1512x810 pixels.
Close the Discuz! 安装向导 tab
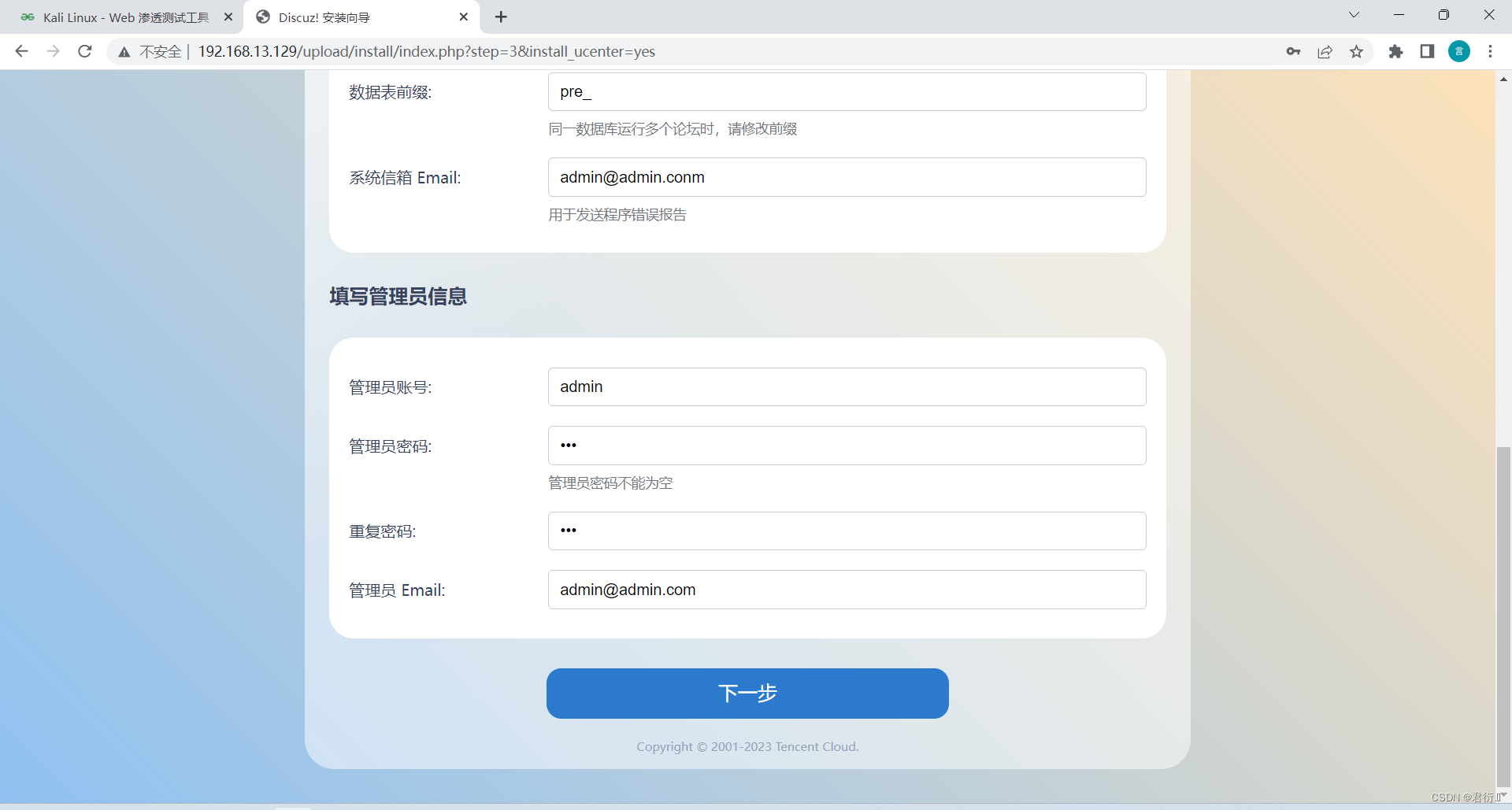coord(464,17)
